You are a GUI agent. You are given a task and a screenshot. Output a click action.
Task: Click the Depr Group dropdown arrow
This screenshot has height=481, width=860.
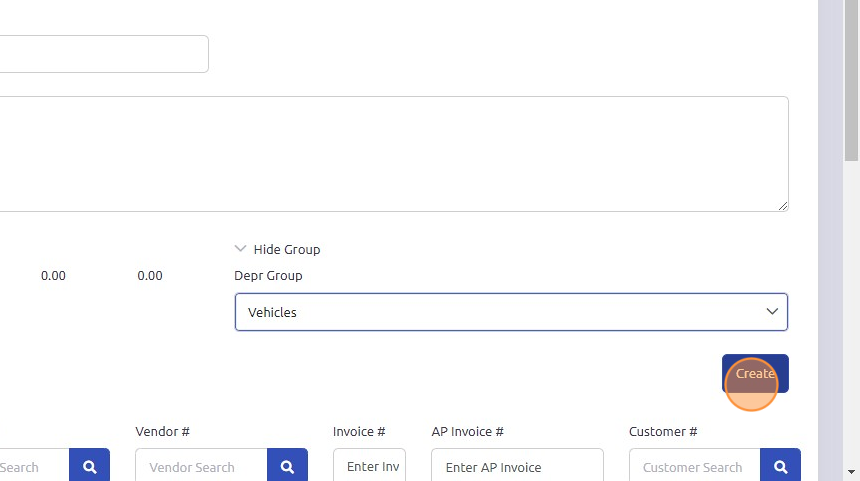tap(771, 312)
